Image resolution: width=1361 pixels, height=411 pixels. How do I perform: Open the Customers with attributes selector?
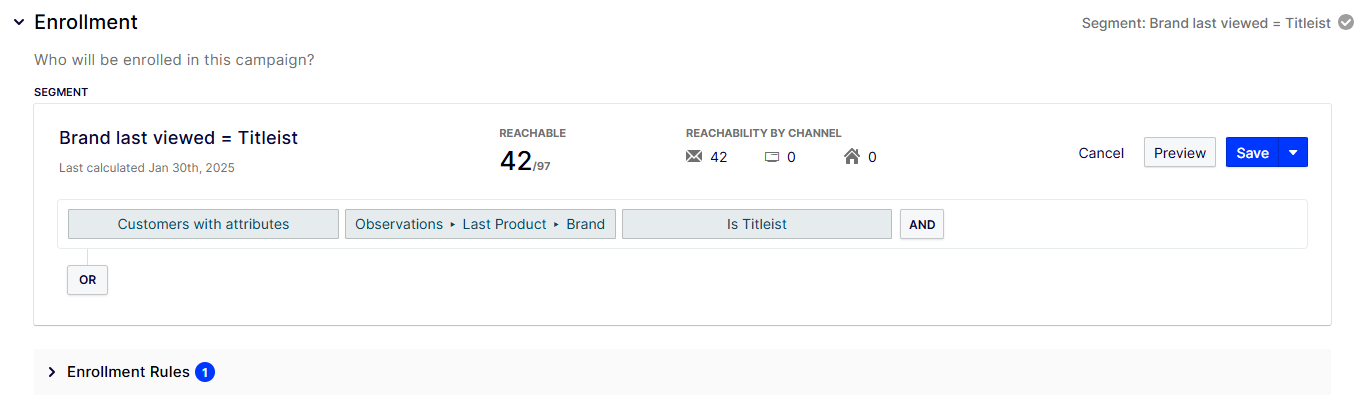point(203,224)
